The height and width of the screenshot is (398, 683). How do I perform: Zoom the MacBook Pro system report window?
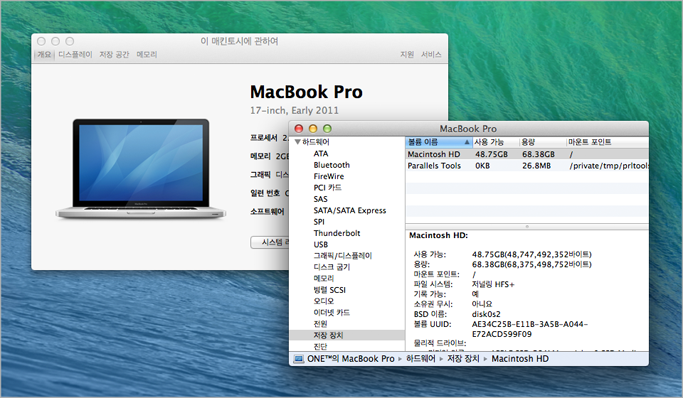[327, 128]
